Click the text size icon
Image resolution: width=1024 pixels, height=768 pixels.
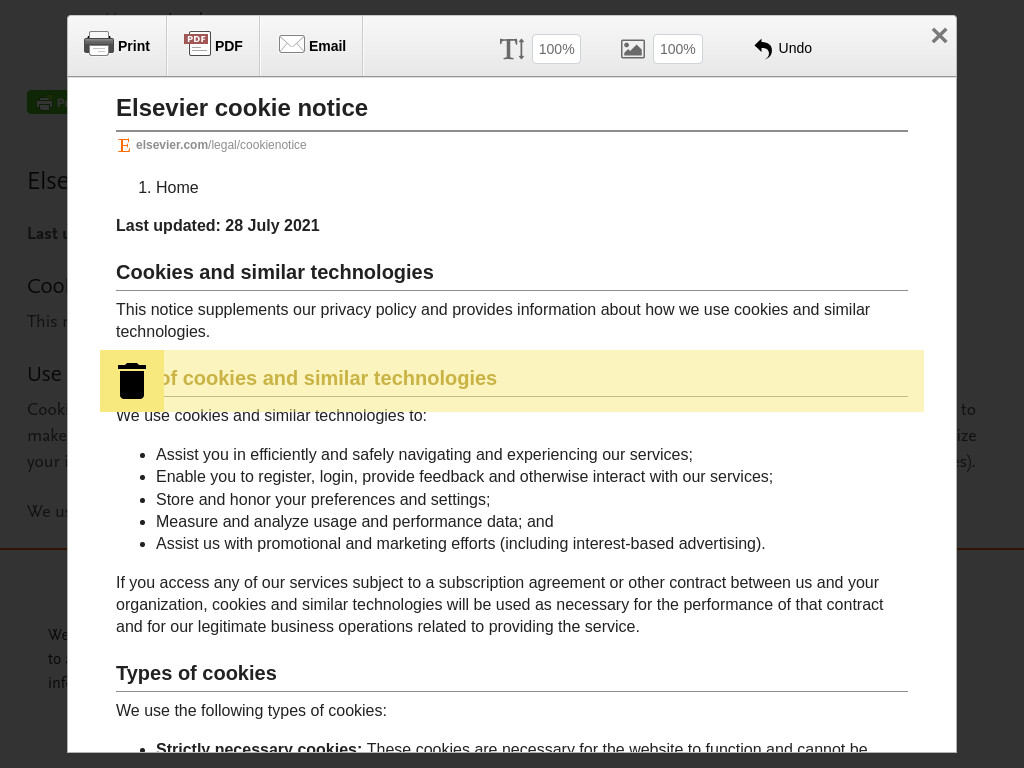click(512, 49)
